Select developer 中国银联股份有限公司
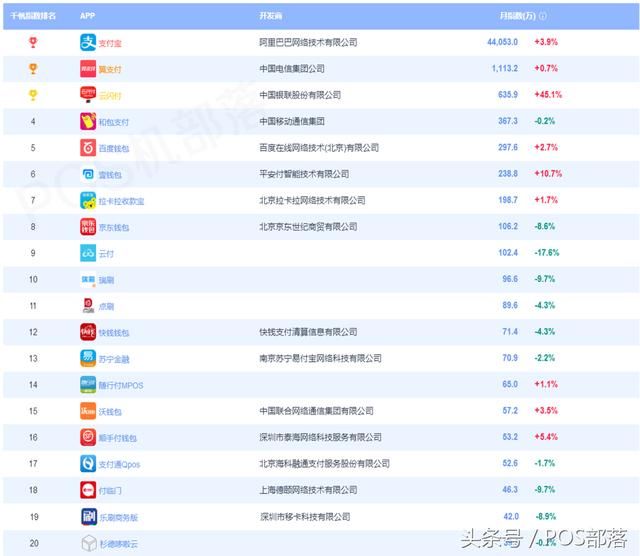The image size is (640, 556). [x=300, y=95]
